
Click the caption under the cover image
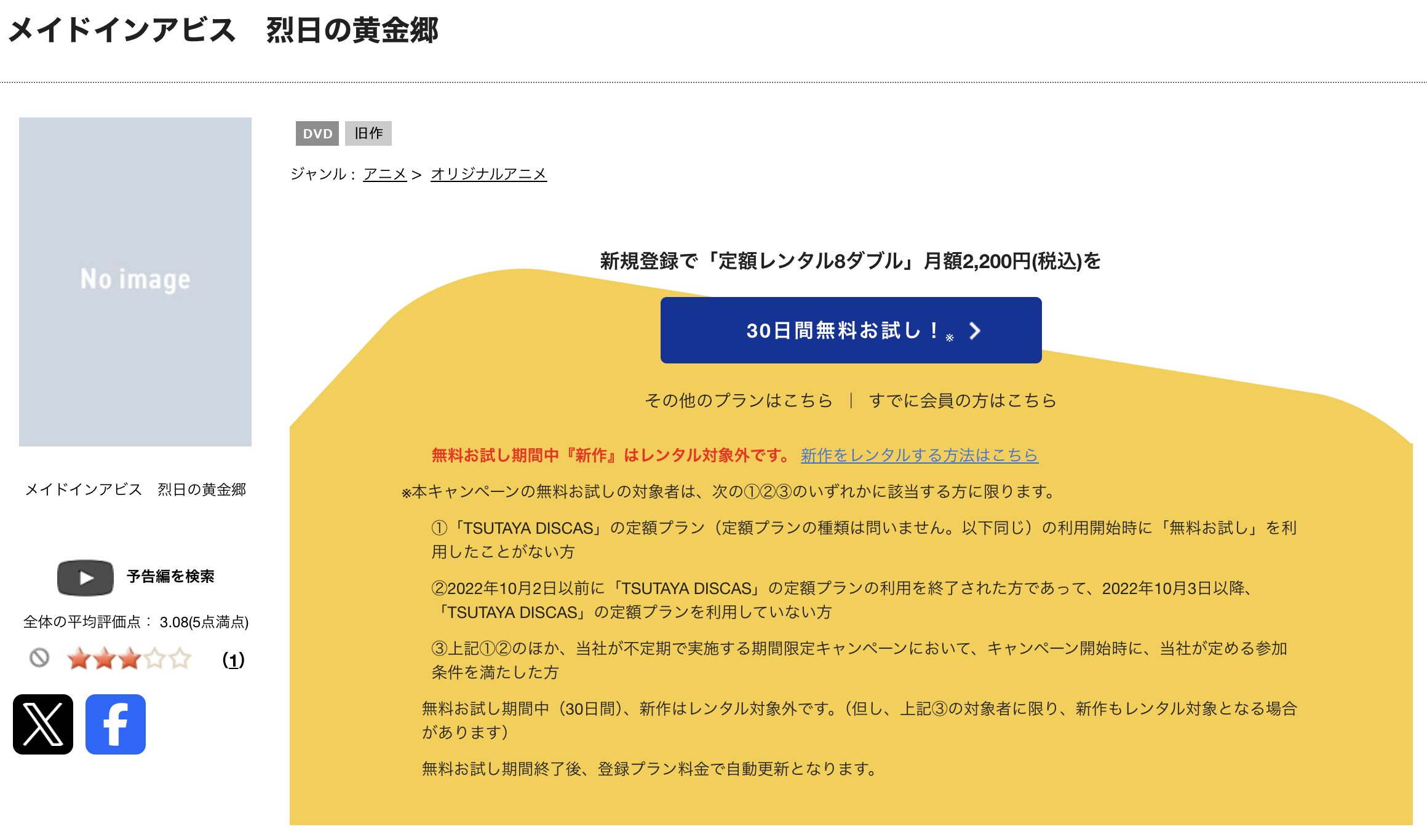click(135, 489)
